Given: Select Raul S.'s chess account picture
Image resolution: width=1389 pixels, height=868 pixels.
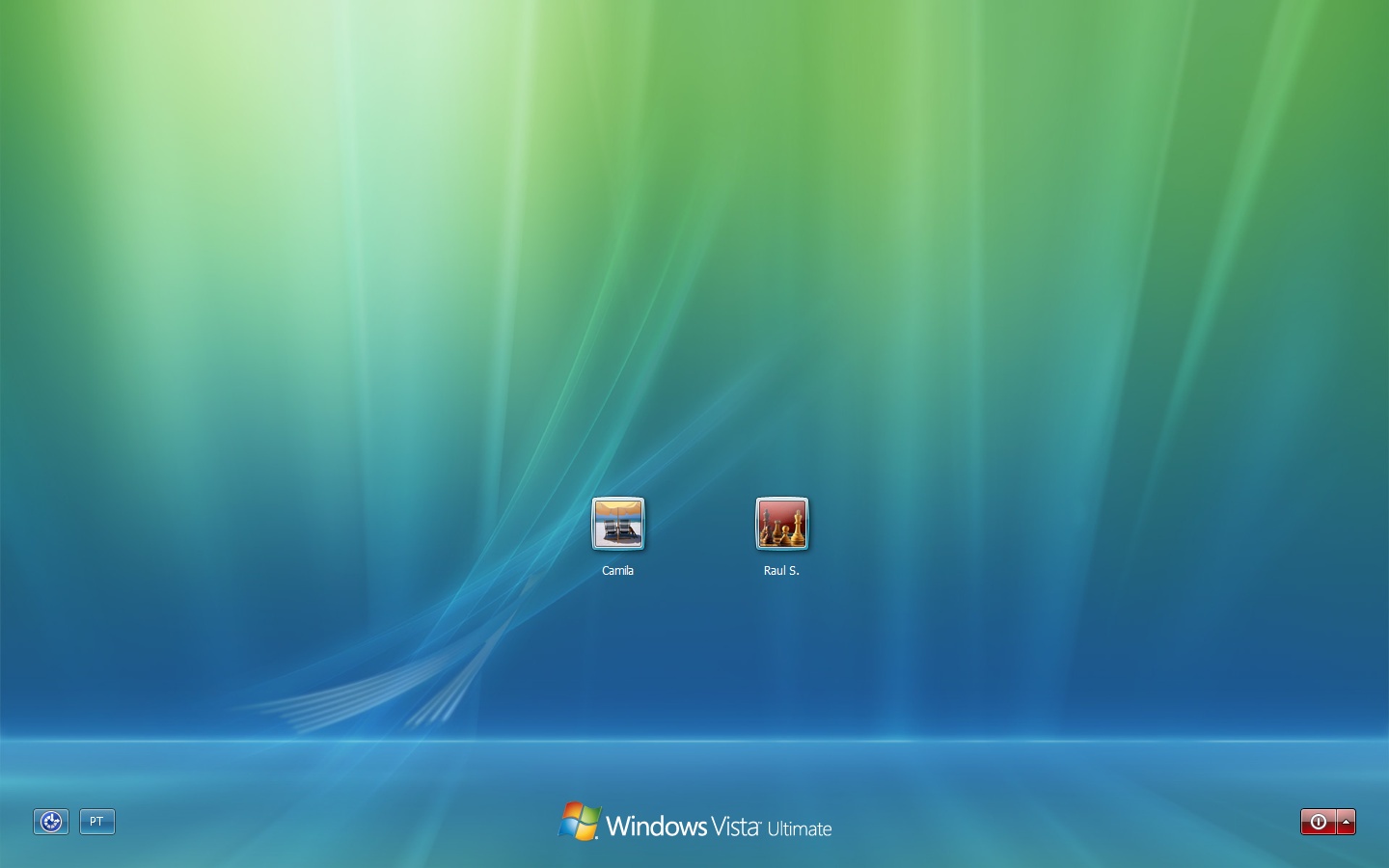Looking at the screenshot, I should pos(782,524).
